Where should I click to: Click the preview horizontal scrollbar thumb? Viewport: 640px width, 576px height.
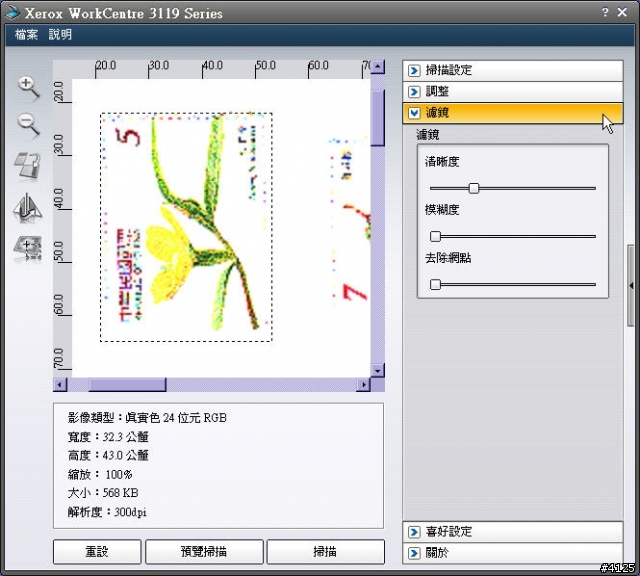(x=127, y=385)
